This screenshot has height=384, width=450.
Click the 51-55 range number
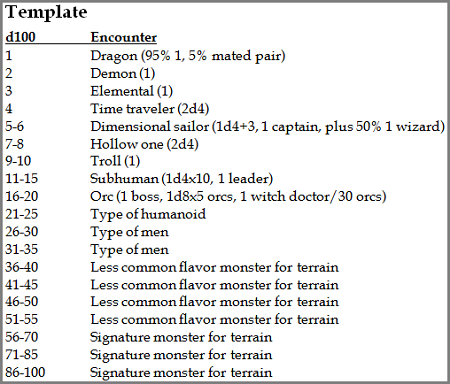[x=22, y=319]
